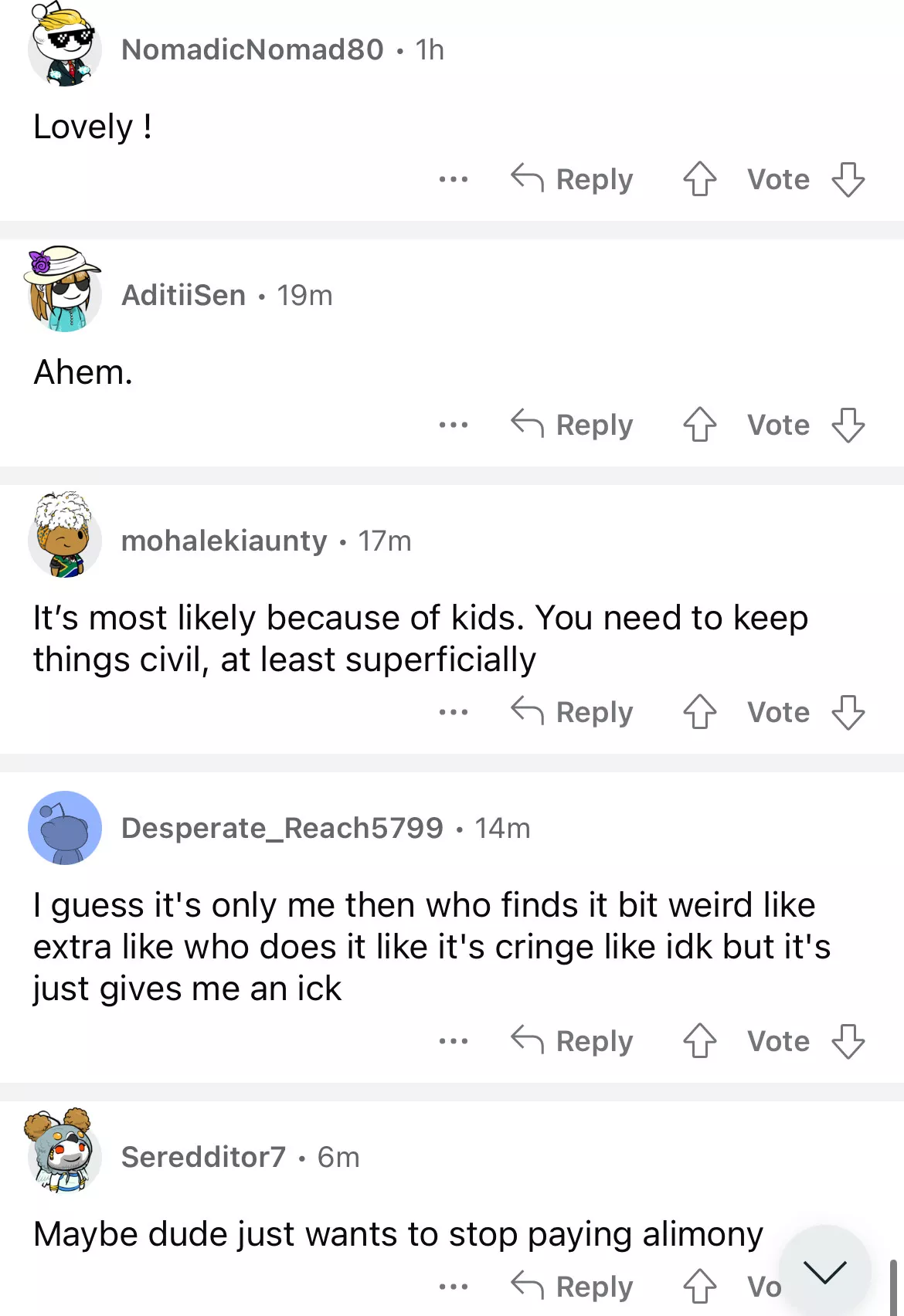Reply to Desperate_Reach5799's comment
Screen dimensions: 904x1316
pyautogui.click(x=573, y=1041)
